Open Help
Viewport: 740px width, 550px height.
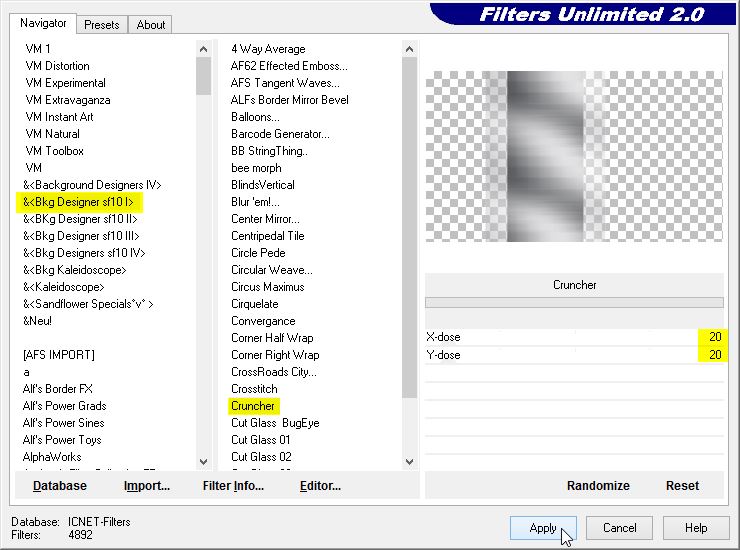click(696, 528)
